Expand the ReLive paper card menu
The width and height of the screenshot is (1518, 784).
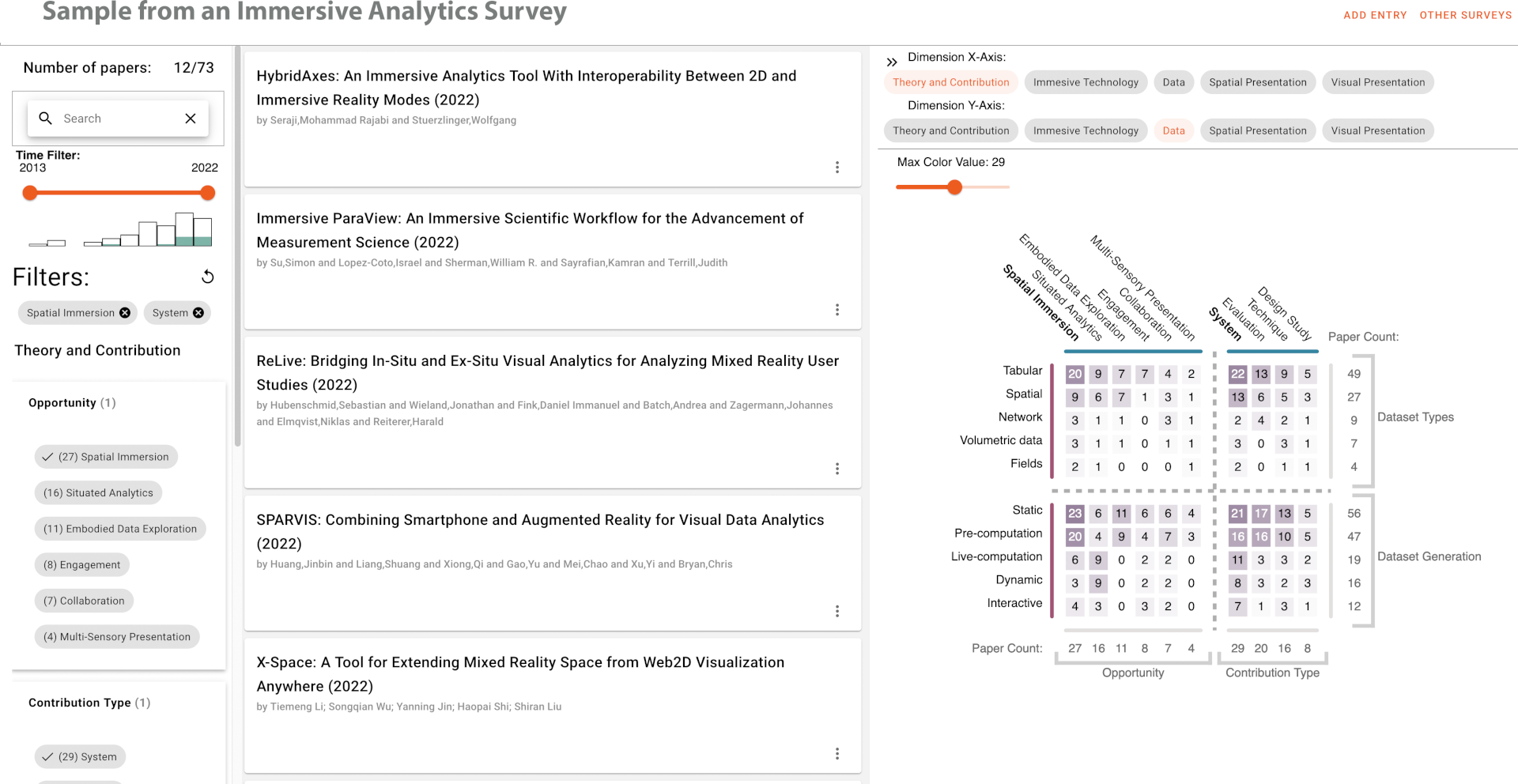click(x=837, y=469)
